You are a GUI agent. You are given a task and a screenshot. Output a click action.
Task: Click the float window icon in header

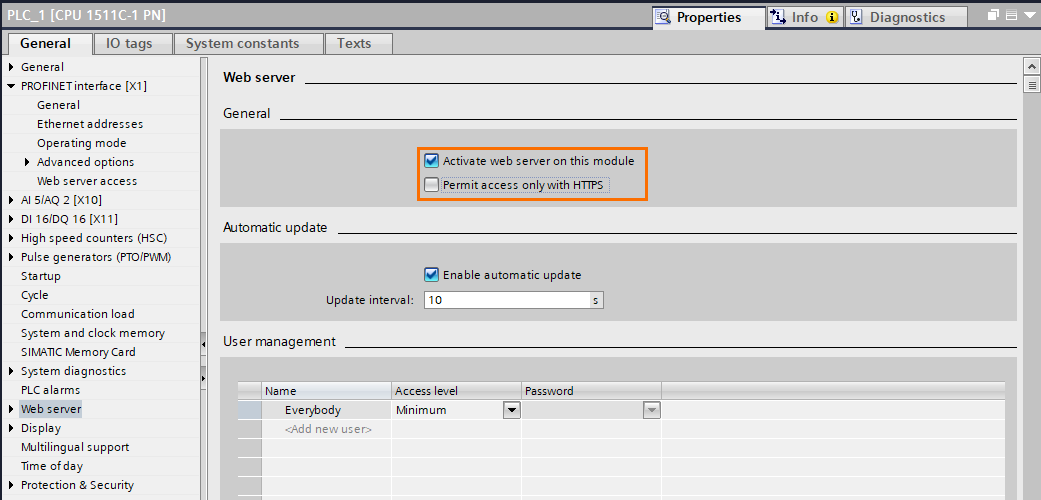point(995,15)
